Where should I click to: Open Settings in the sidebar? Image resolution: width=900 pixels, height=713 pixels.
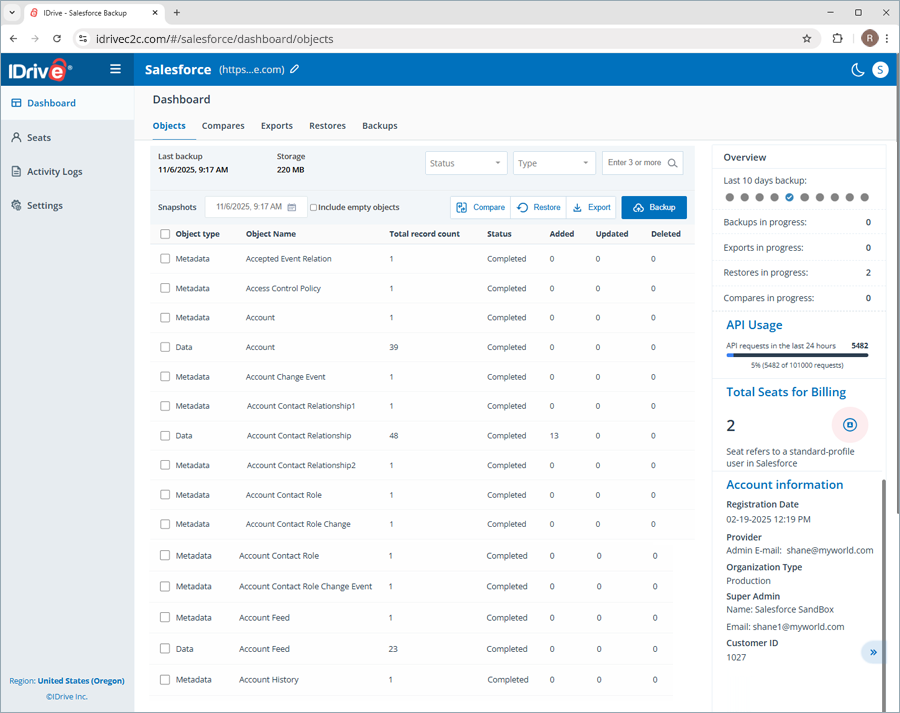(68, 205)
